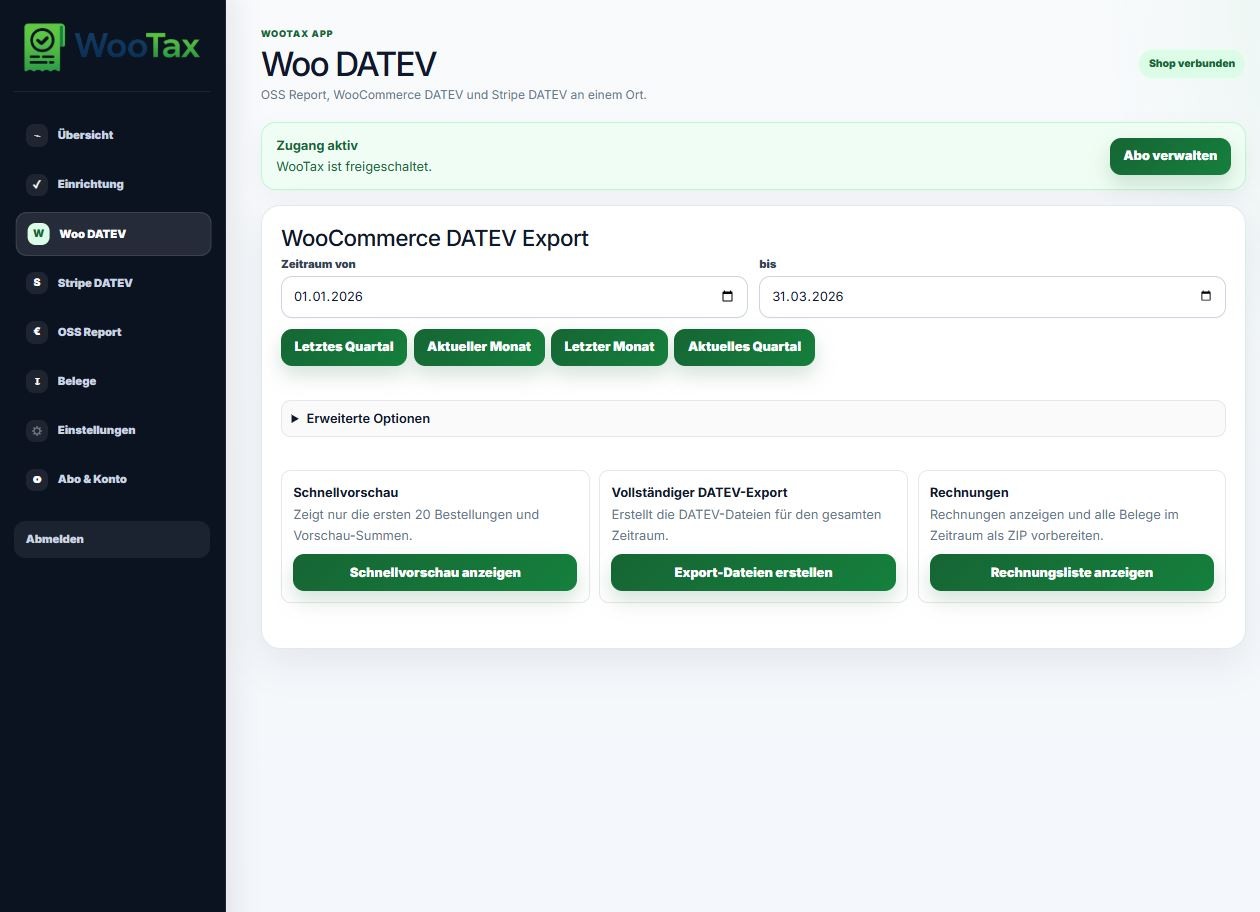Click the Stripe DATEV 'S' icon
This screenshot has width=1260, height=912.
[37, 283]
